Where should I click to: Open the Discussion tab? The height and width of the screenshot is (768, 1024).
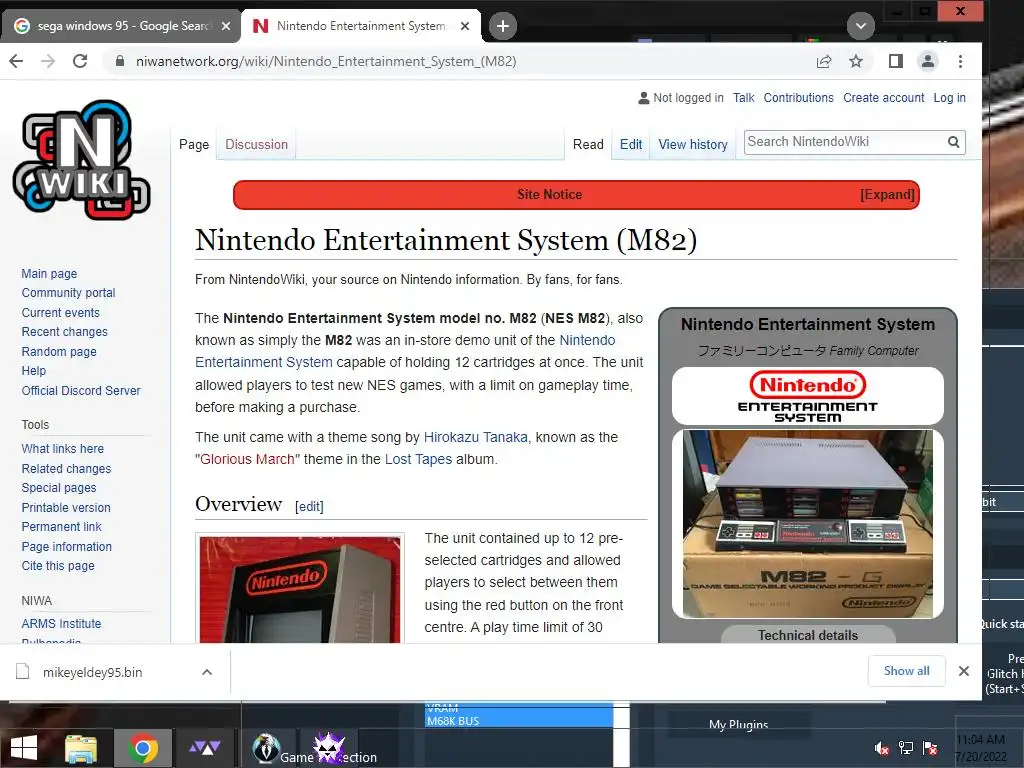(x=257, y=144)
